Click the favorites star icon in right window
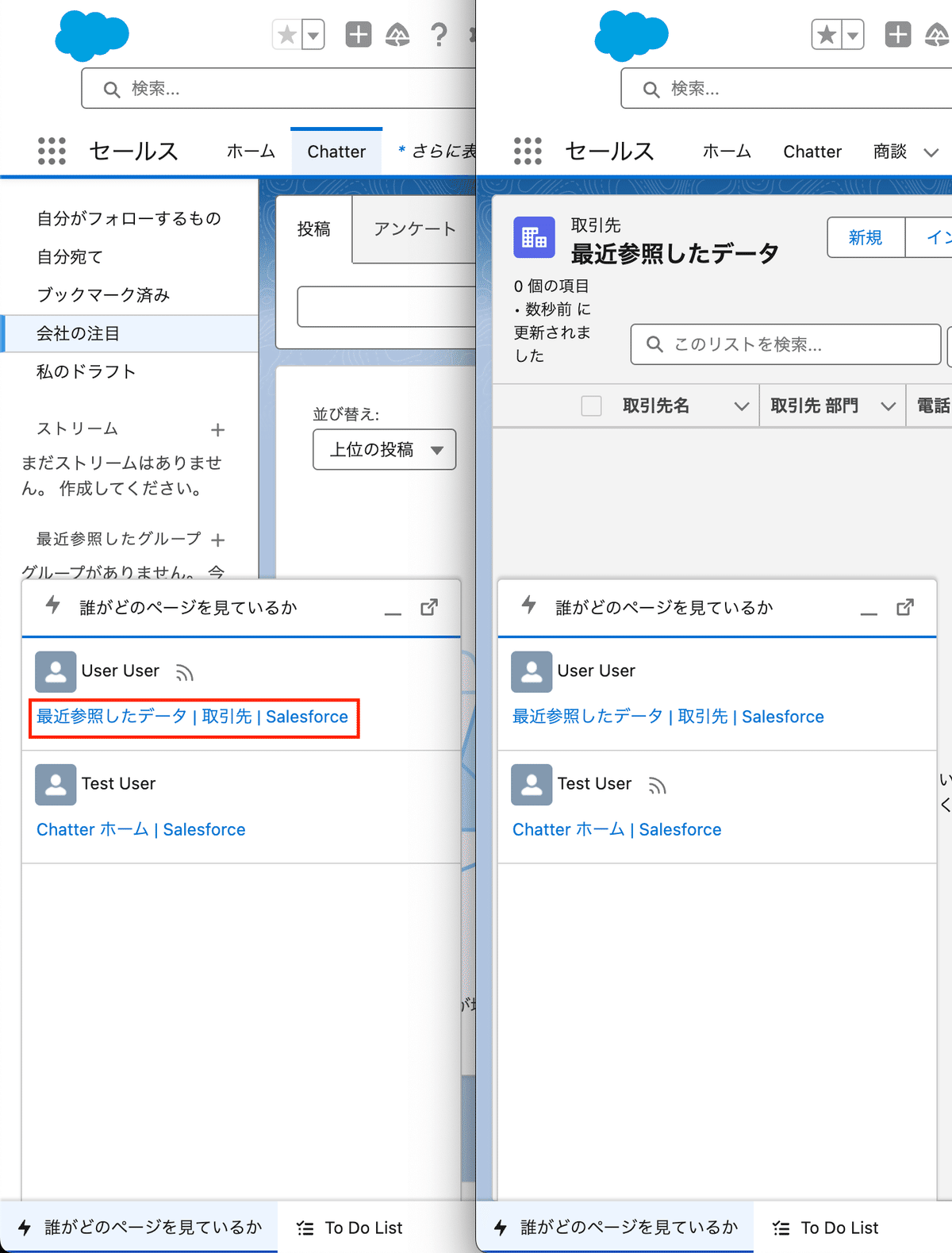952x1253 pixels. tap(827, 35)
